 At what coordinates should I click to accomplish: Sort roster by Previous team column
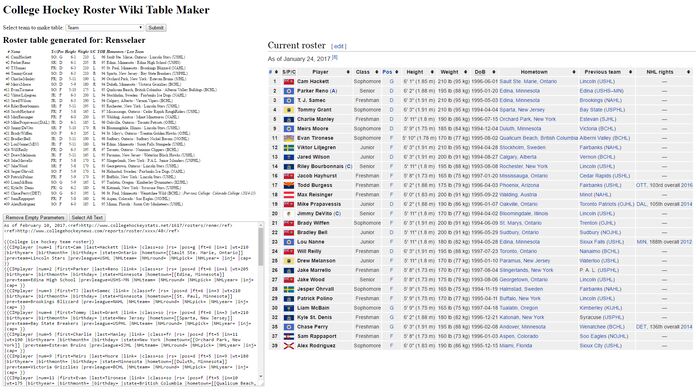coord(606,72)
